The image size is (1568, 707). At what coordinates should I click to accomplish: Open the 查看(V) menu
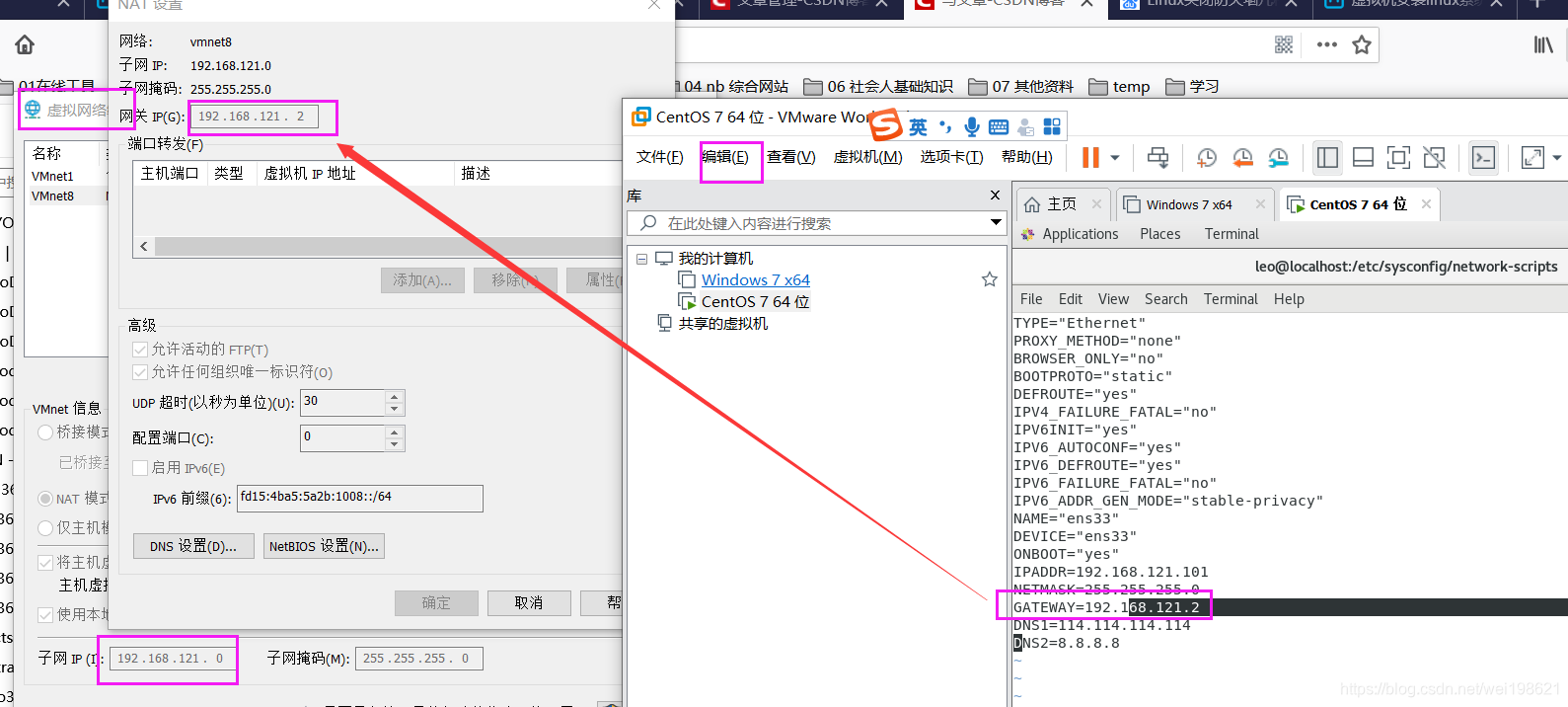[x=791, y=157]
